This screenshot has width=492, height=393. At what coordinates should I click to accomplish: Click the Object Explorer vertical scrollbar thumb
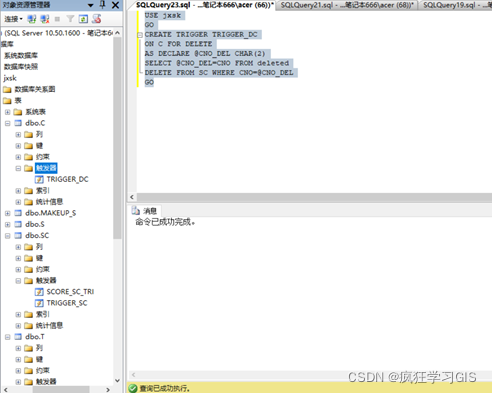point(117,138)
